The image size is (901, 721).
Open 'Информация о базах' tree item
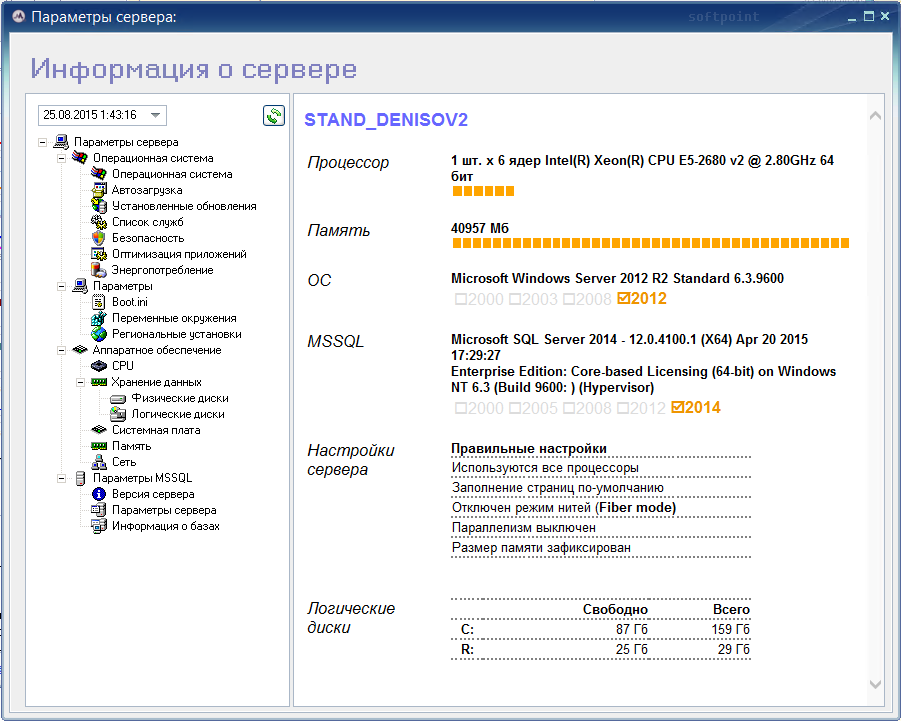165,526
